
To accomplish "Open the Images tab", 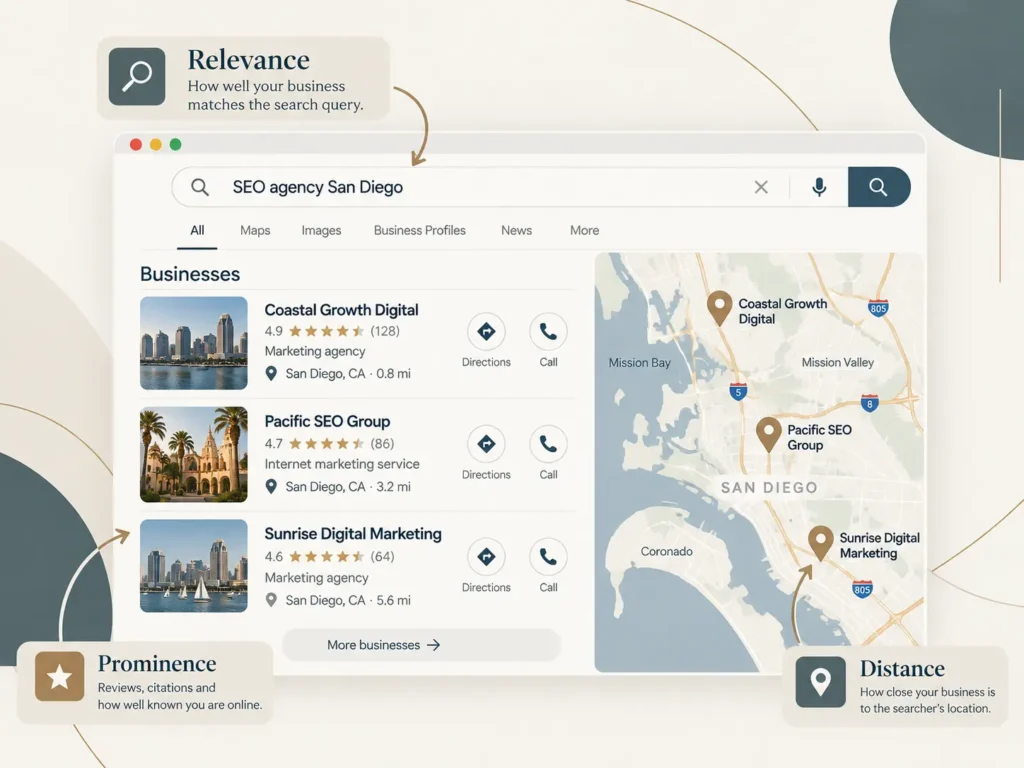I will coord(321,231).
